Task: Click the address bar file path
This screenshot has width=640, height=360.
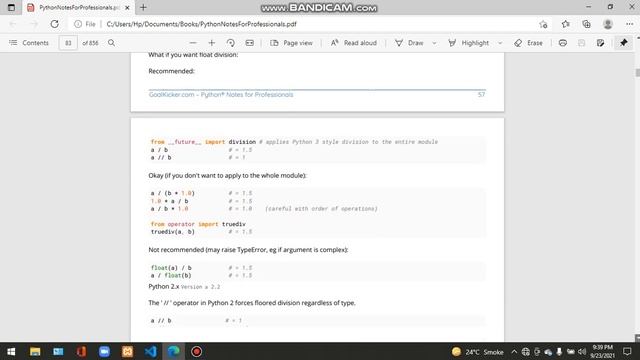Action: 201,24
